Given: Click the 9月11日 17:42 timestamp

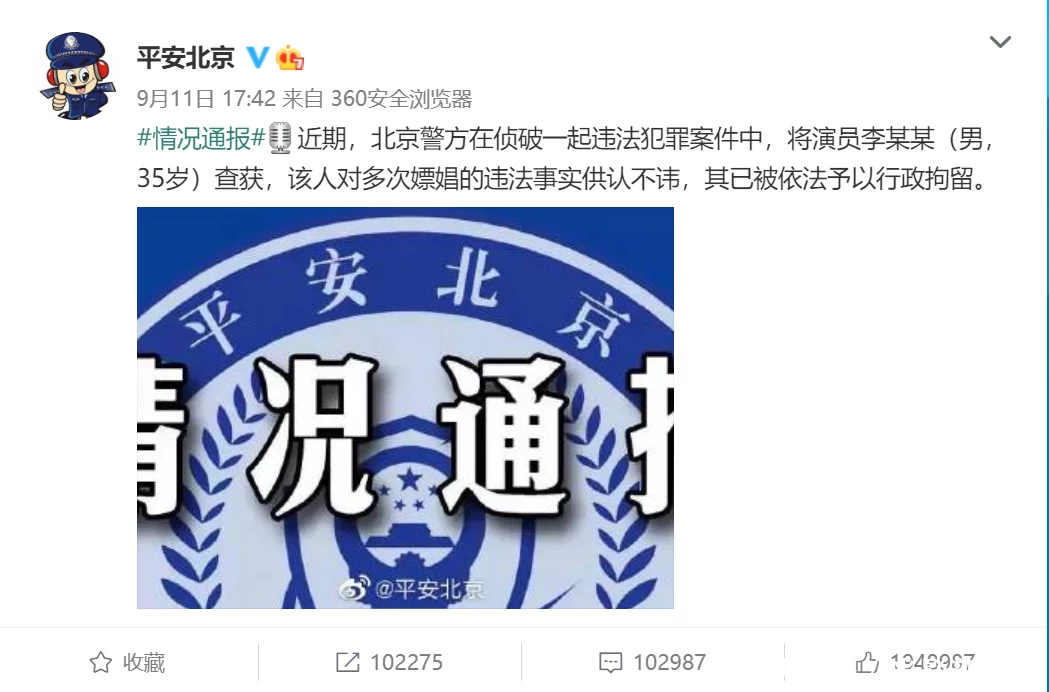Looking at the screenshot, I should pos(206,99).
